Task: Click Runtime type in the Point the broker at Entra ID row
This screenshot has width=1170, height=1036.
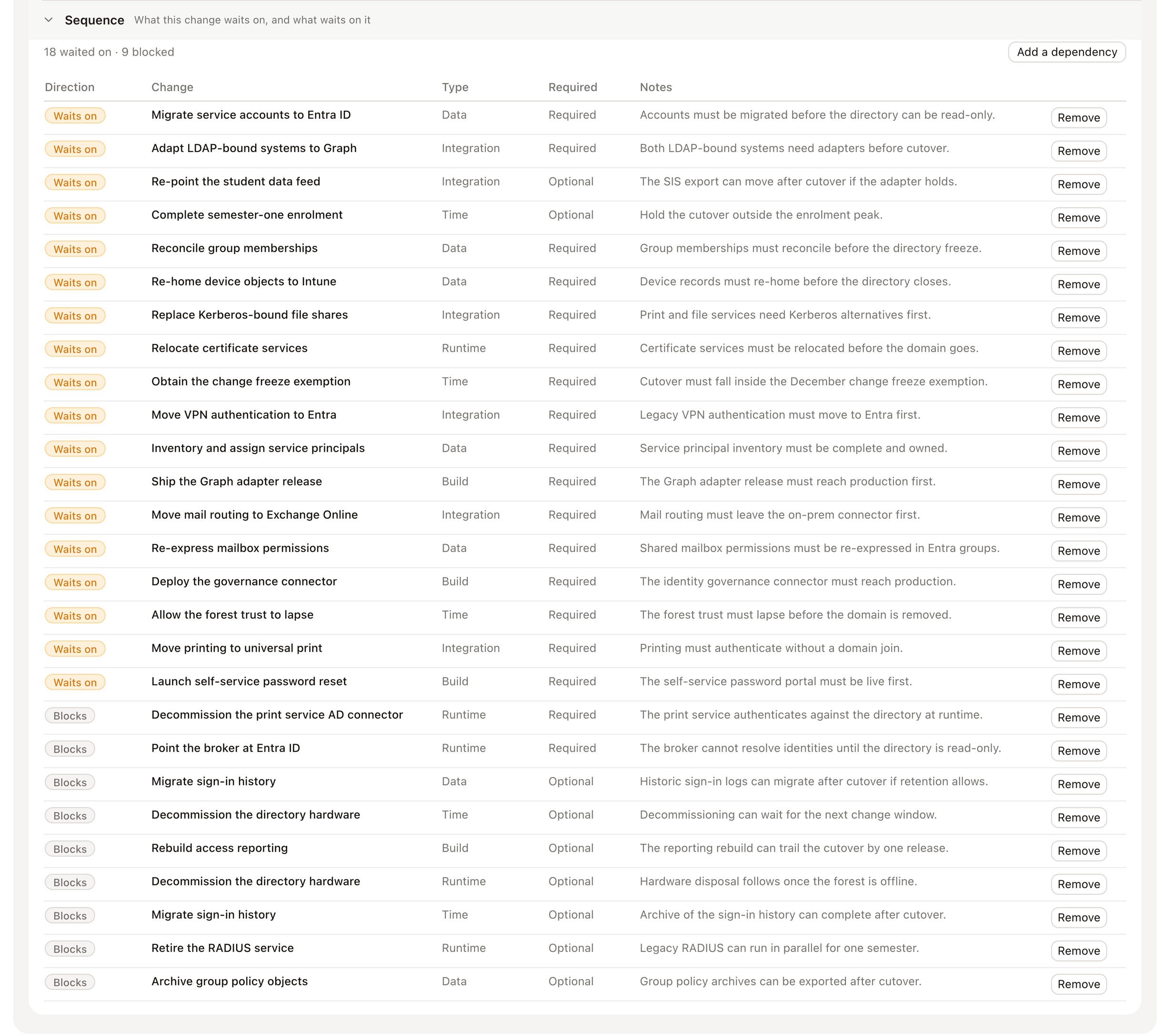Action: [x=464, y=748]
